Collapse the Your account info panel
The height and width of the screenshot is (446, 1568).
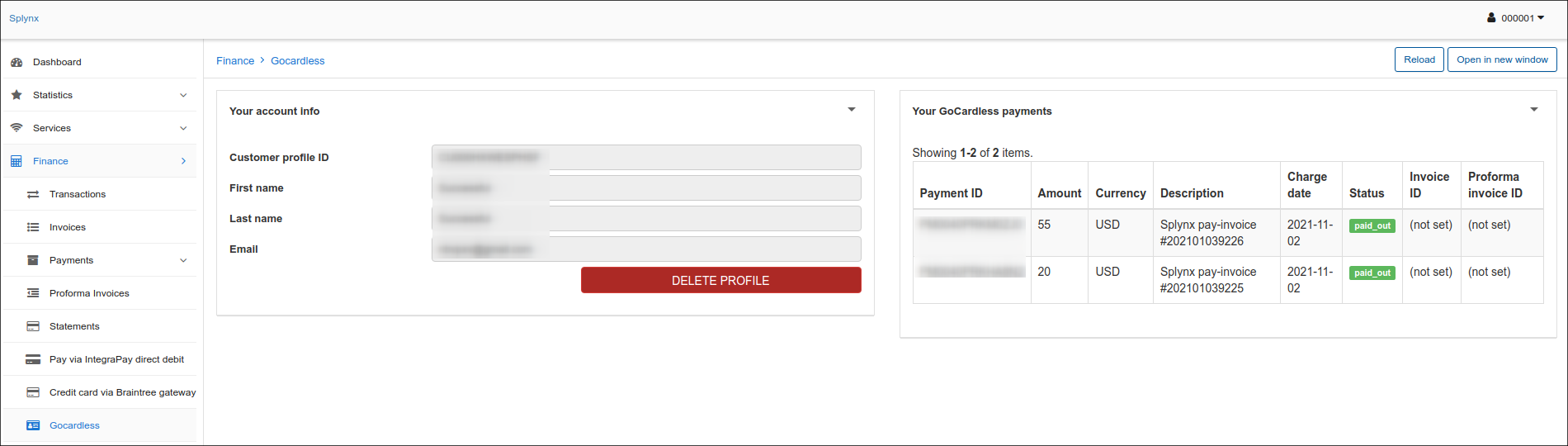[852, 110]
